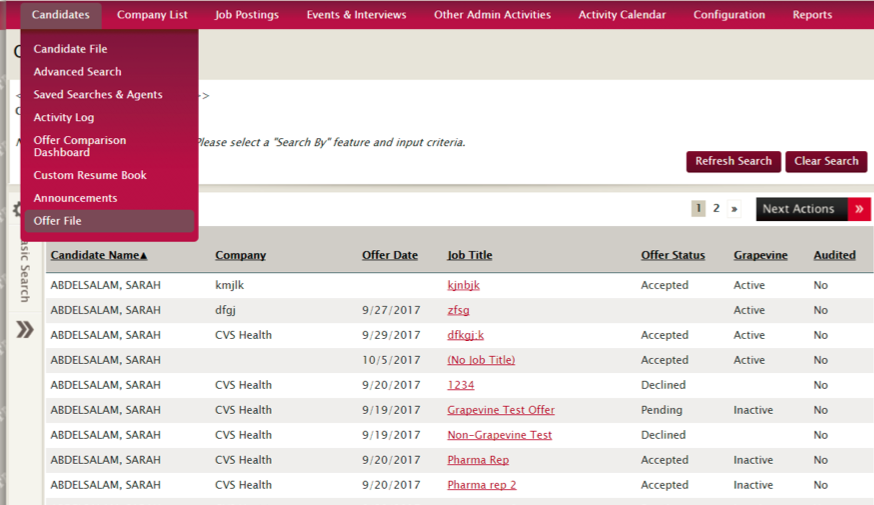Open the Job Postings menu

pos(247,14)
